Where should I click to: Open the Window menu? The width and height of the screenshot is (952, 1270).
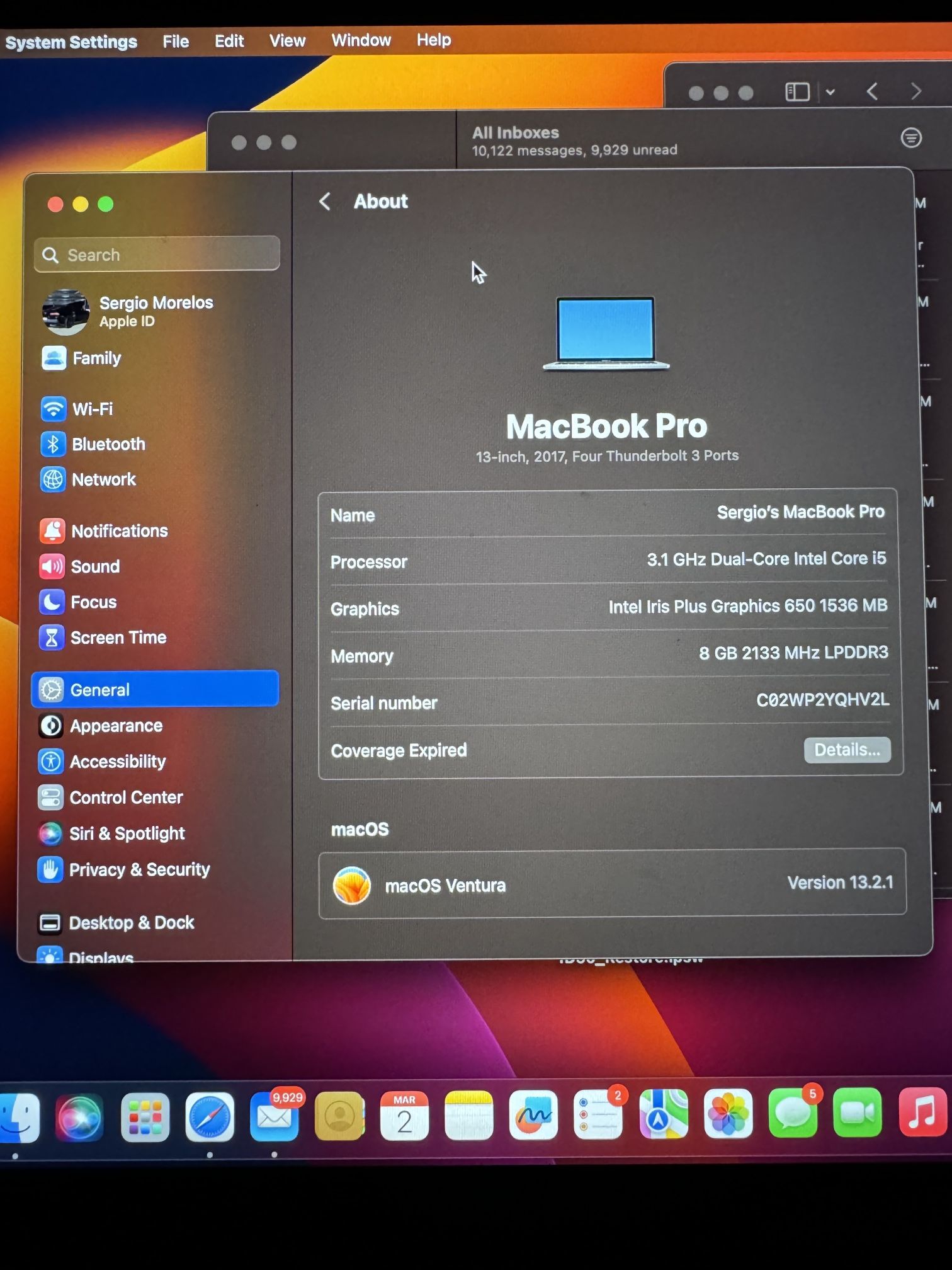tap(361, 40)
